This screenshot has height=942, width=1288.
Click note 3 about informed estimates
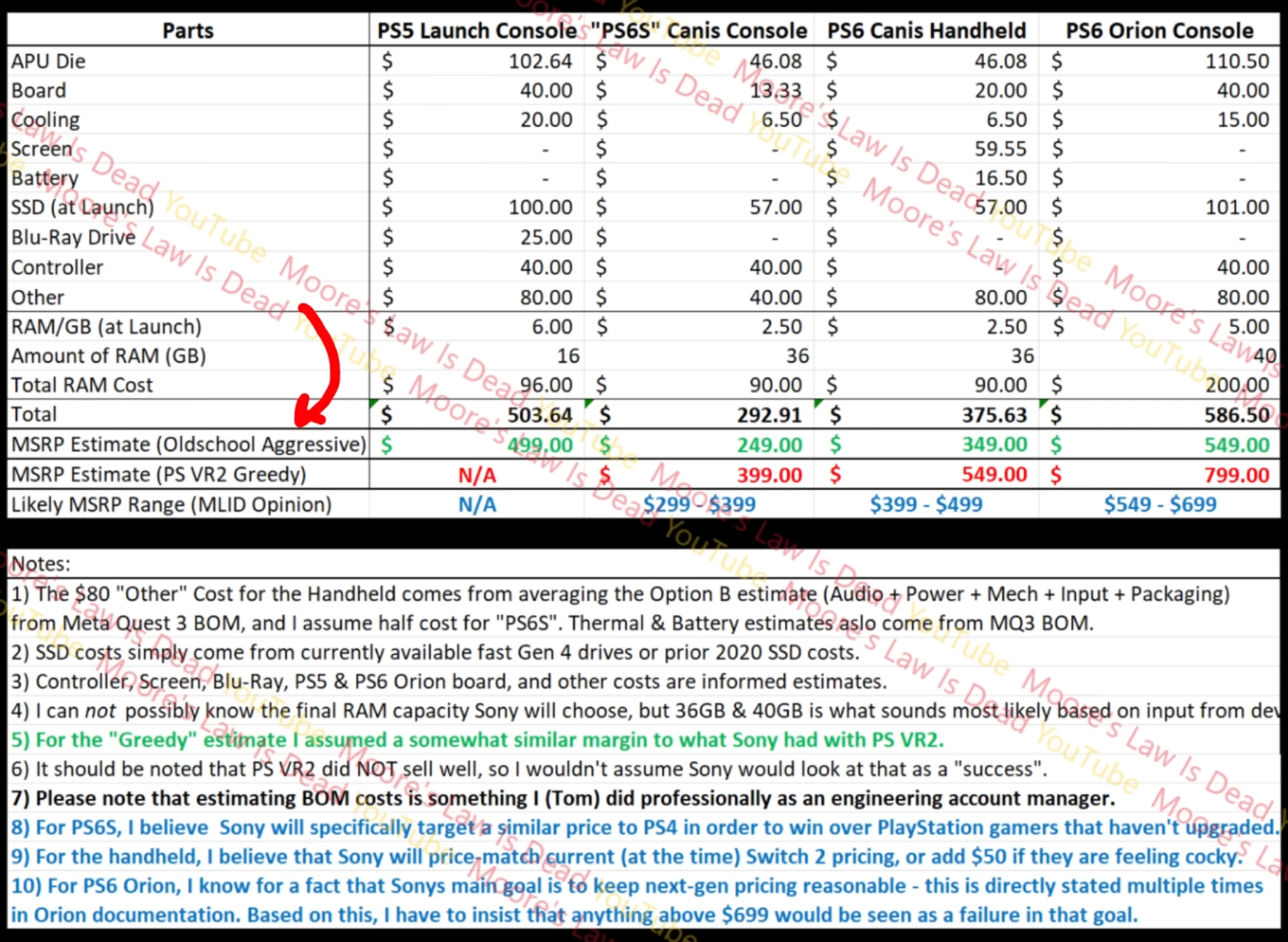click(448, 682)
